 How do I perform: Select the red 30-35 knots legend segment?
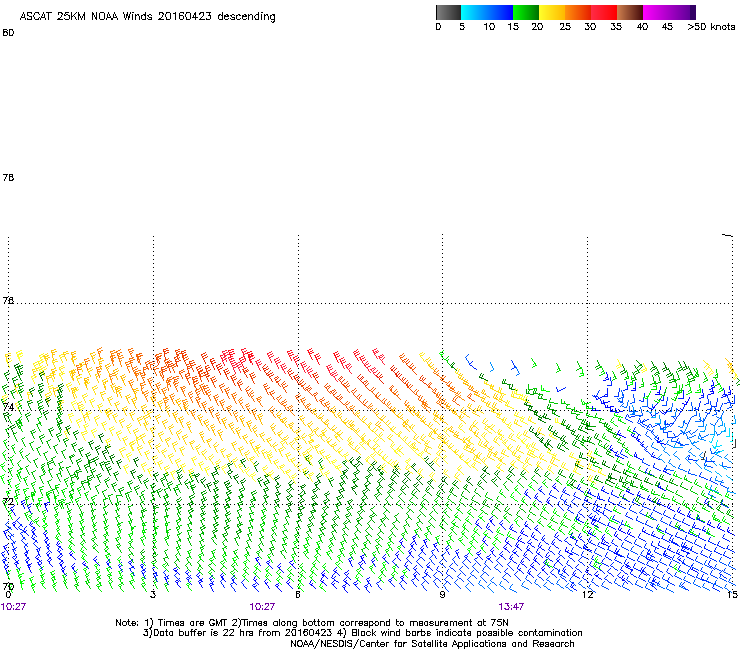click(x=604, y=12)
